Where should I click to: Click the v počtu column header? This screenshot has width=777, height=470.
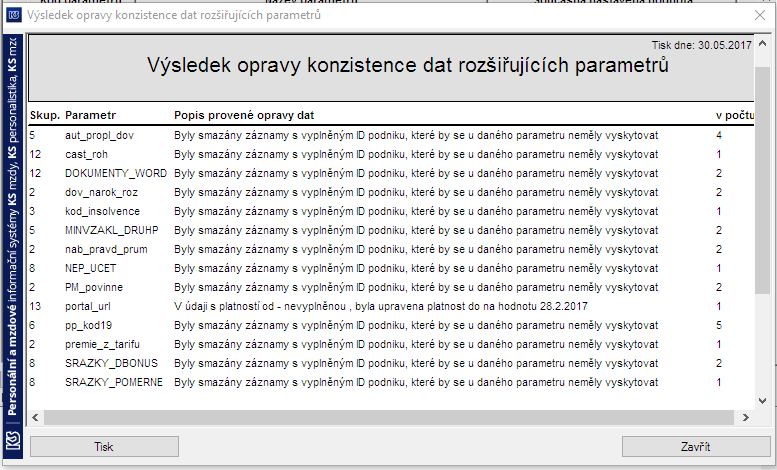[735, 115]
